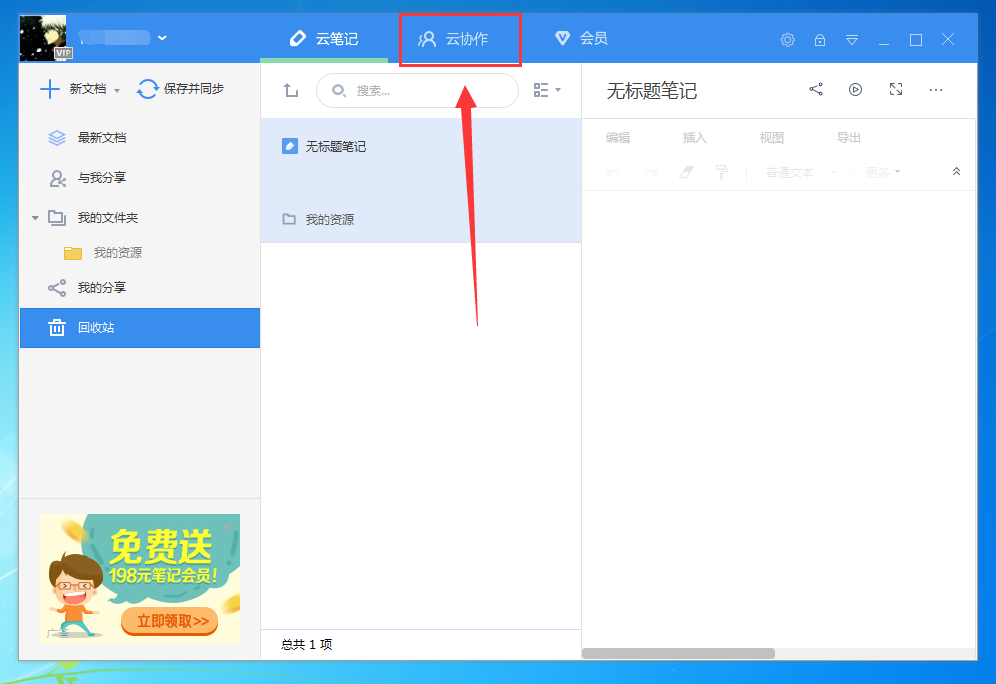Click the lock icon in the title bar

pyautogui.click(x=819, y=40)
